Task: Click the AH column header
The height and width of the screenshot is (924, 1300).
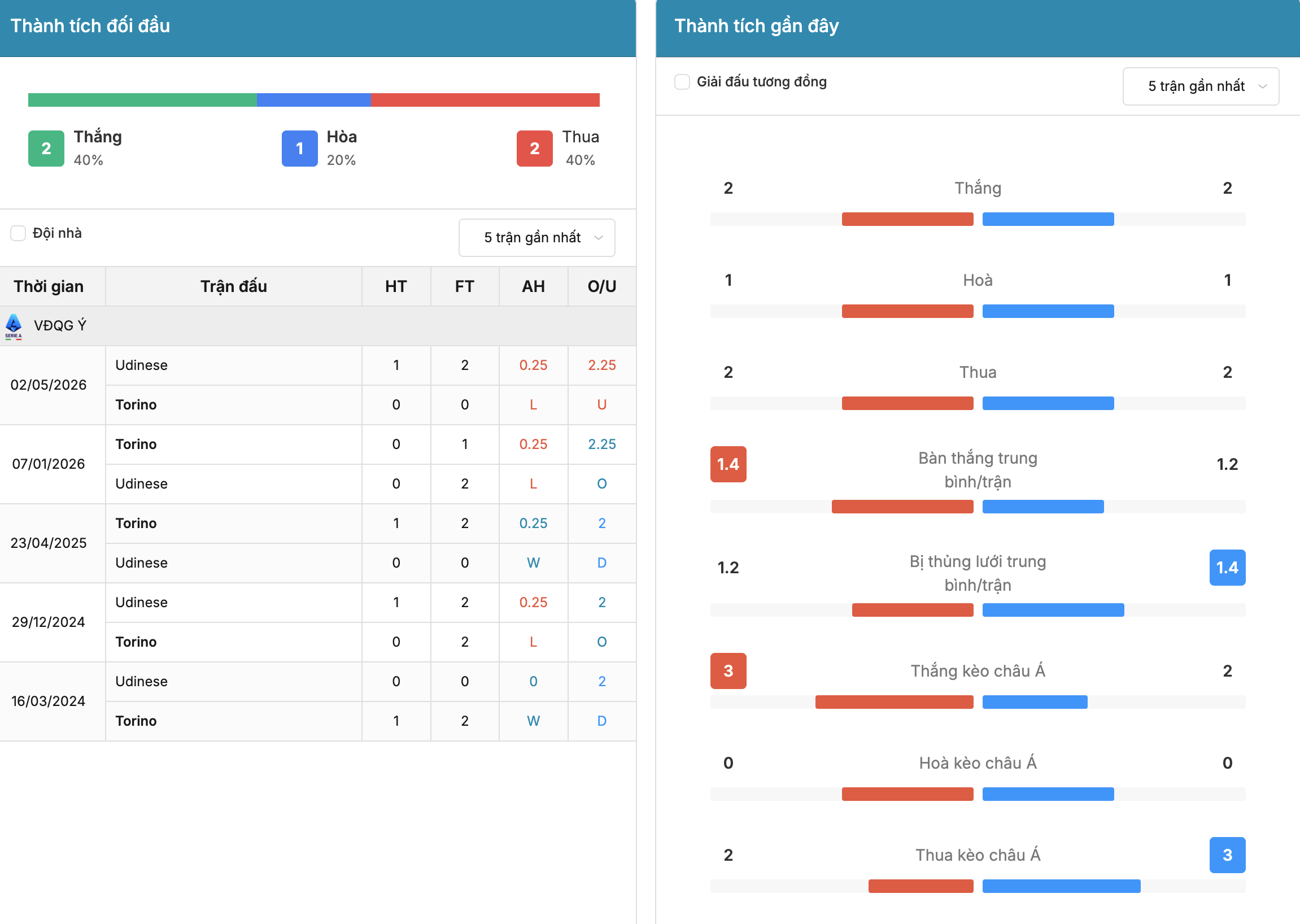Action: [x=534, y=287]
